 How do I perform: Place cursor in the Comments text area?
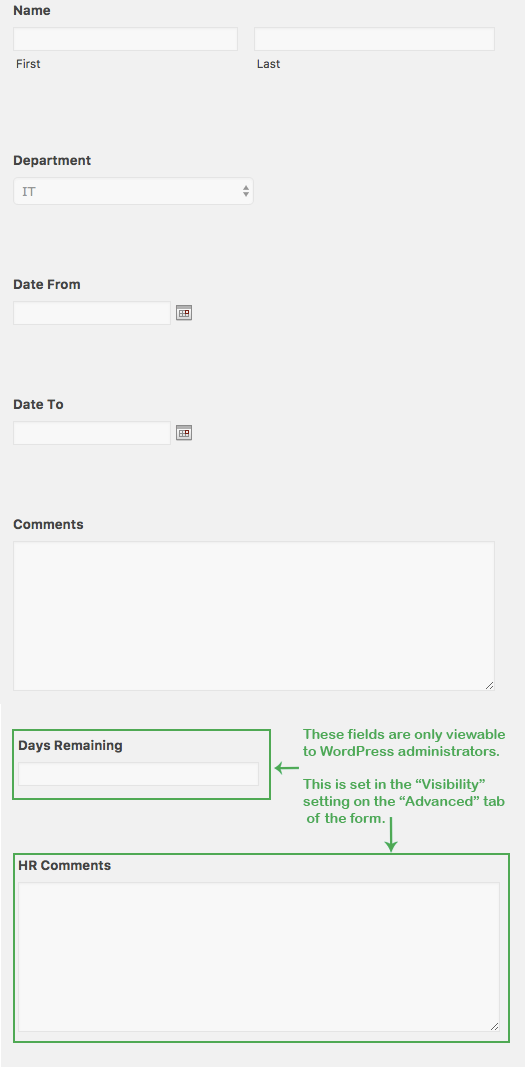tap(254, 616)
